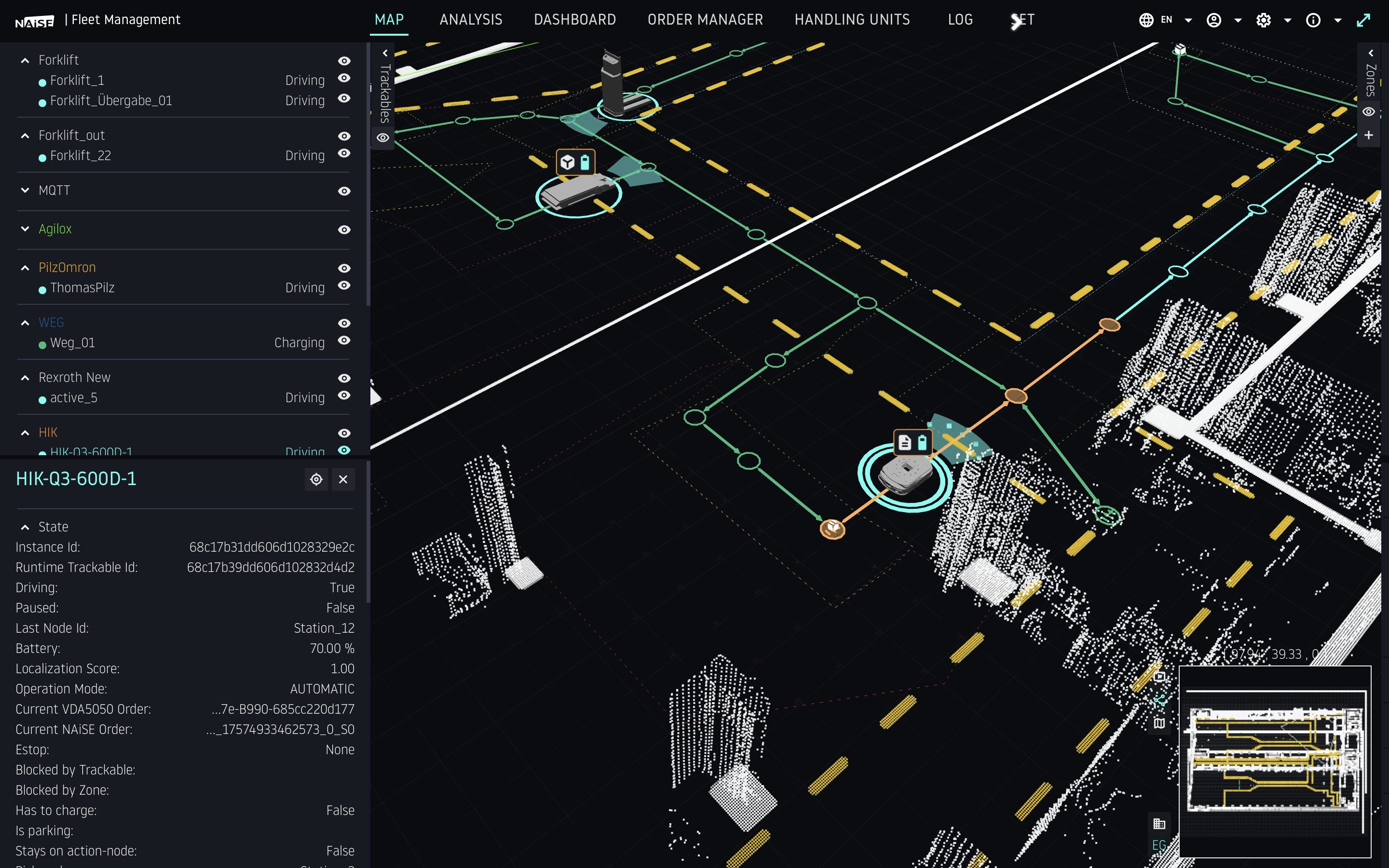This screenshot has width=1389, height=868.
Task: Toggle visibility of Weg_01 trackable
Action: [344, 340]
